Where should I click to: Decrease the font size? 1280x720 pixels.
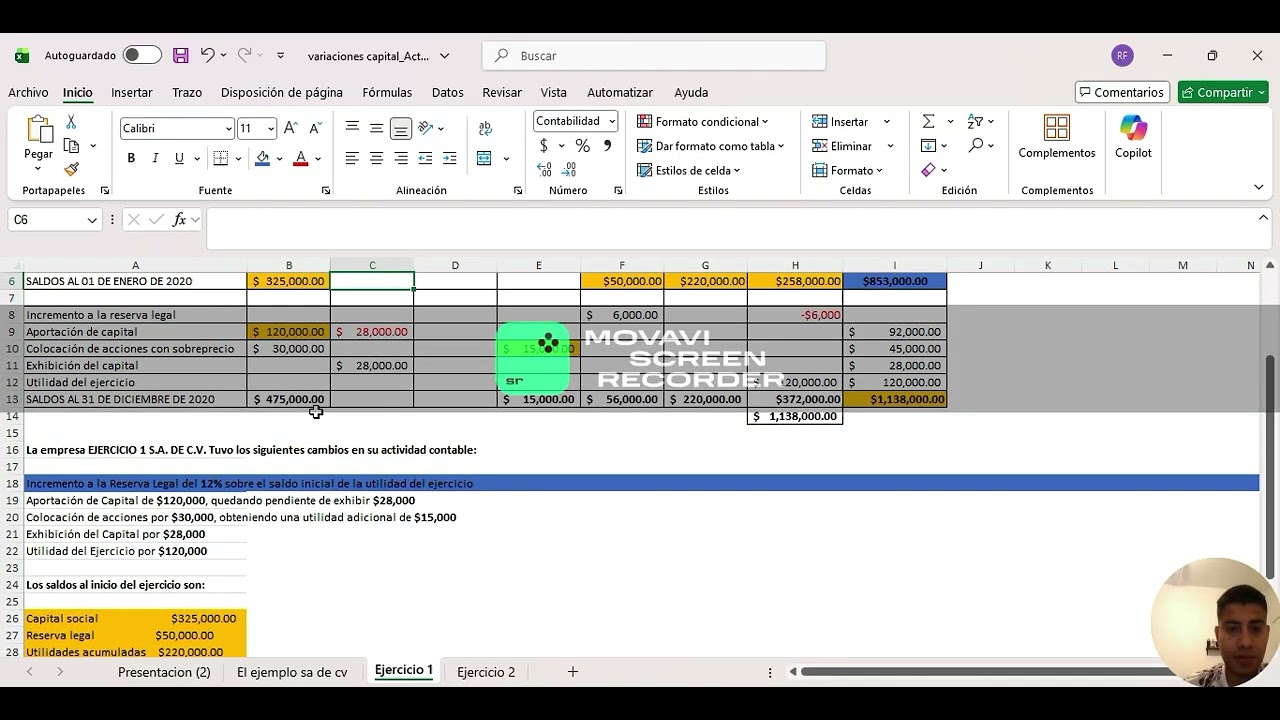tap(315, 128)
